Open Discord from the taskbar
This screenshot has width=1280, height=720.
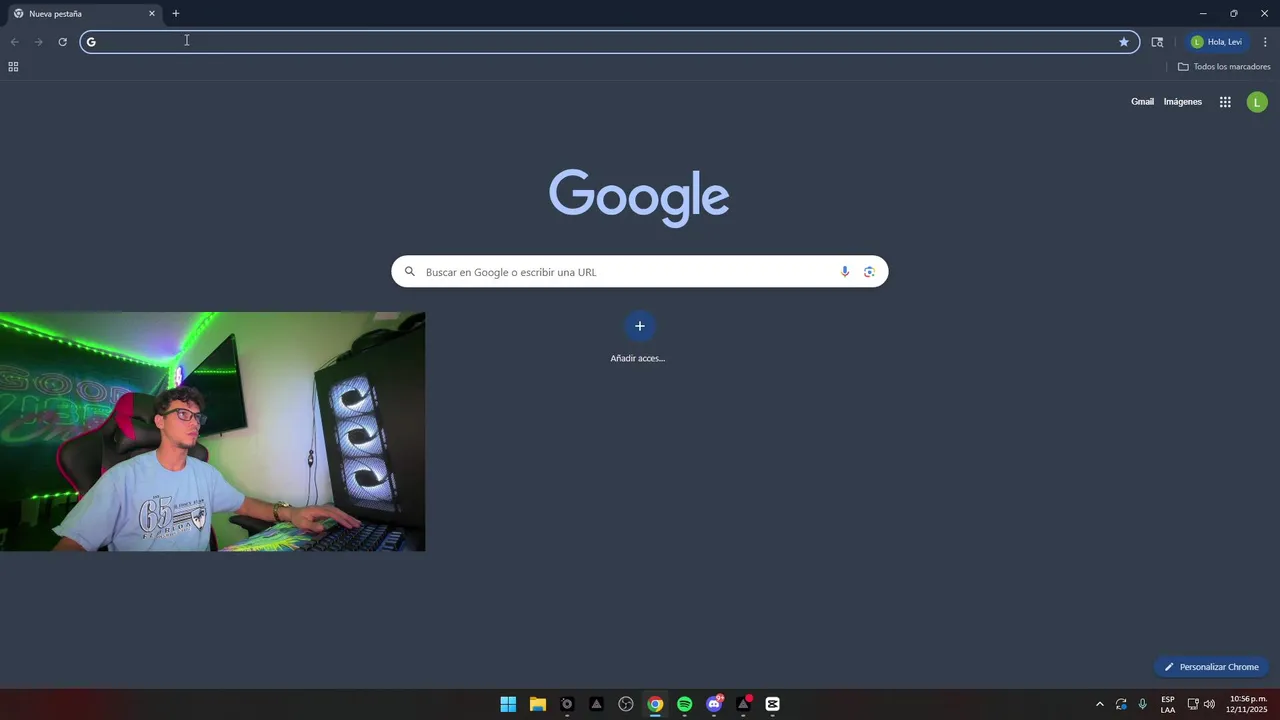tap(714, 704)
